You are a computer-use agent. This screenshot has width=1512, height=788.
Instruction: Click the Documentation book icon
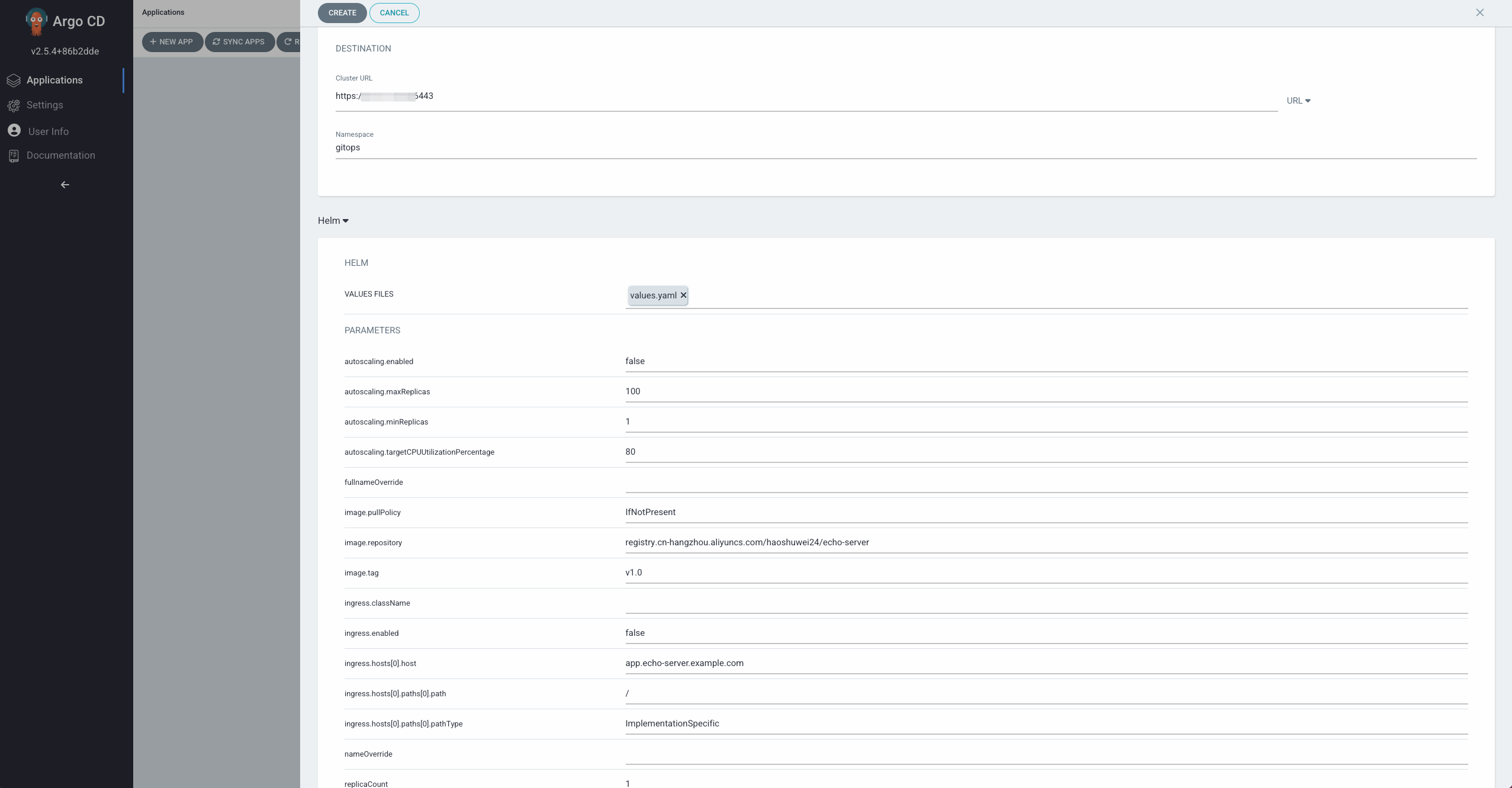point(14,156)
